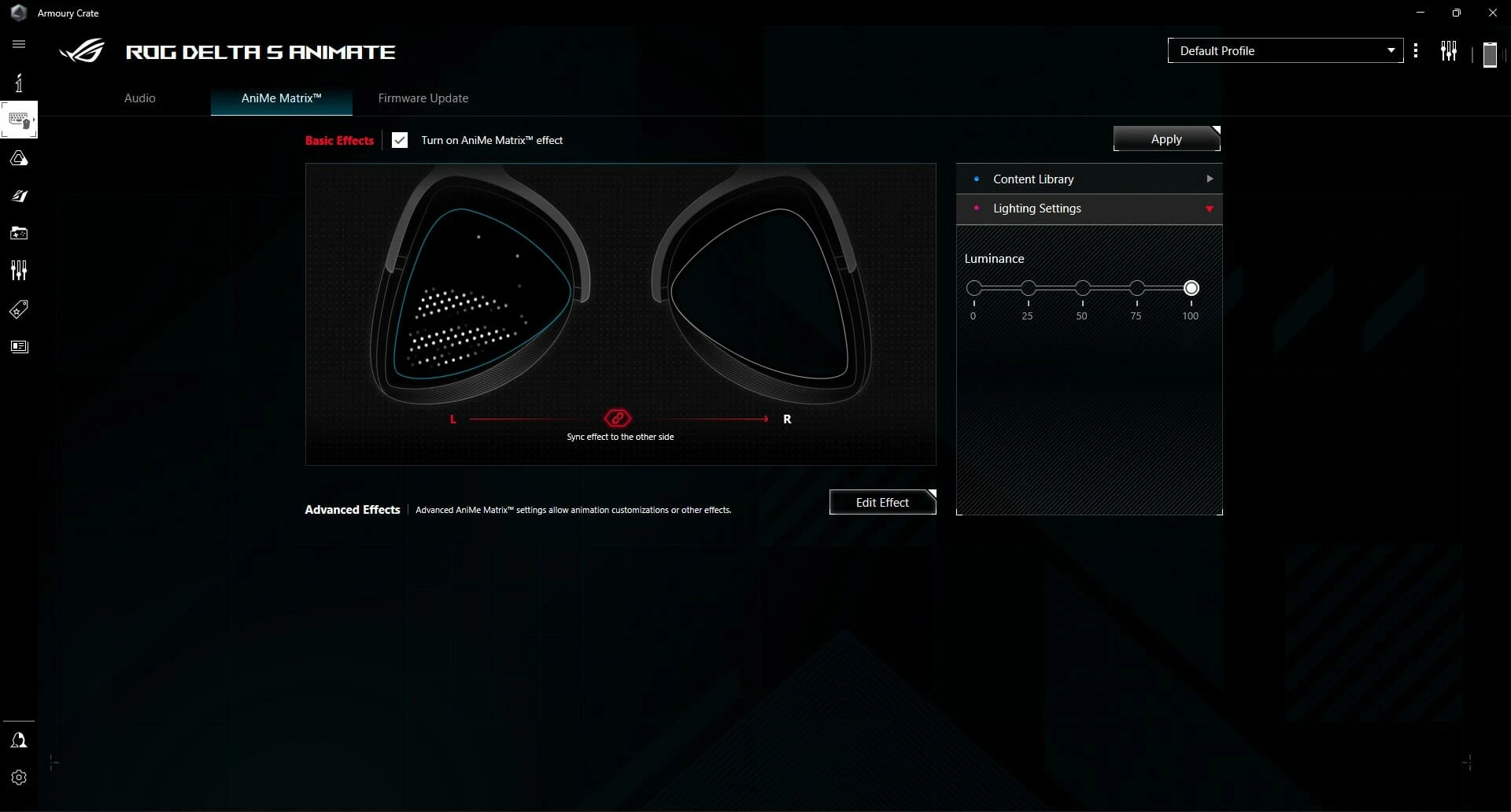Click the Luminance label
Screen dimensions: 1511x812
994,258
